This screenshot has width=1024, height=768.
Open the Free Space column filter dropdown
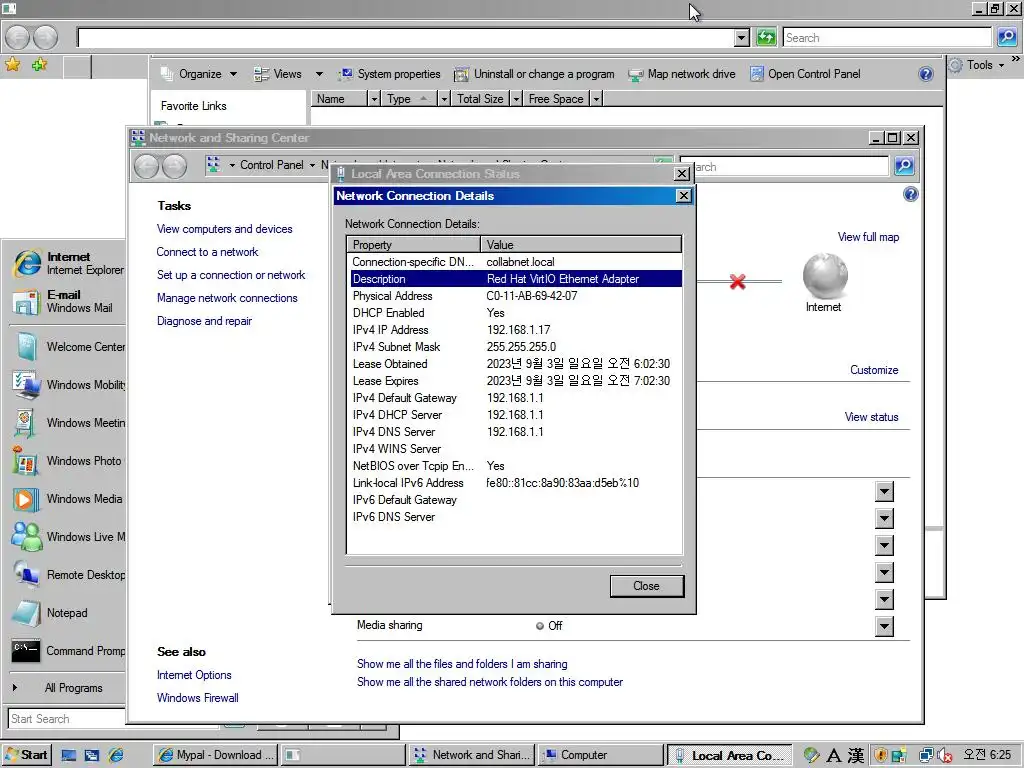click(596, 99)
